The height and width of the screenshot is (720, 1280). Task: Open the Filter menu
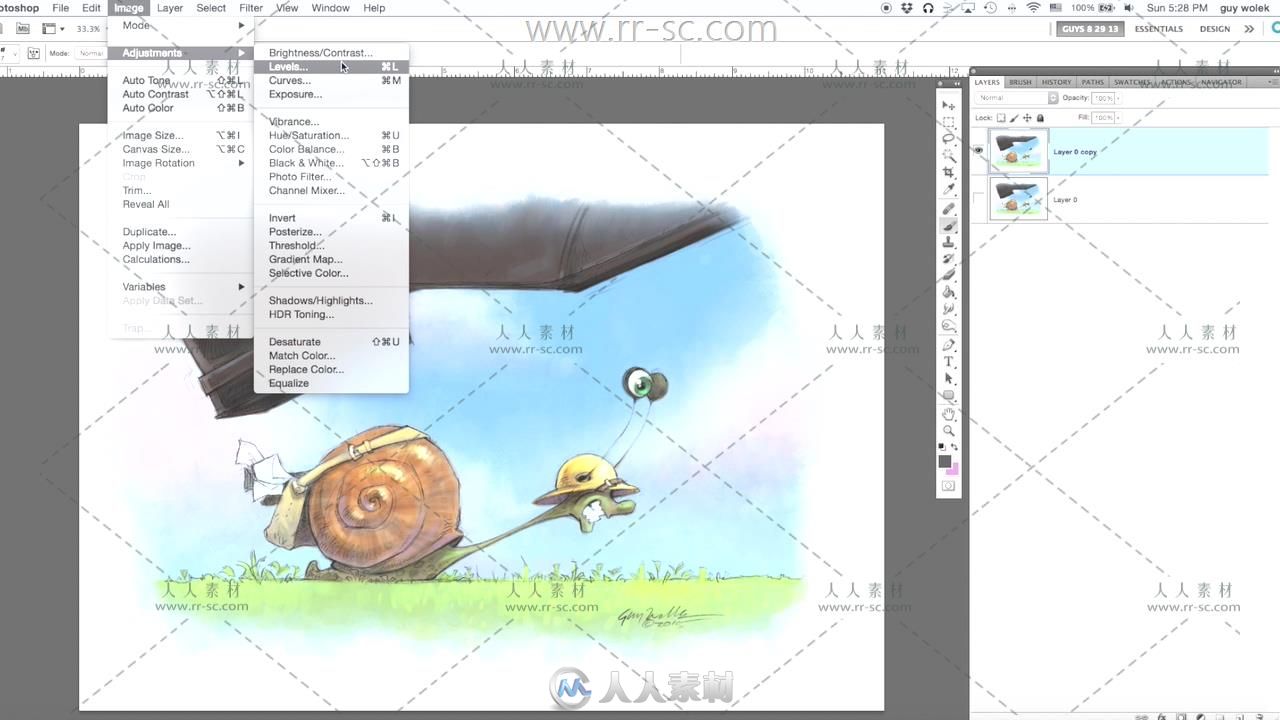tap(251, 8)
